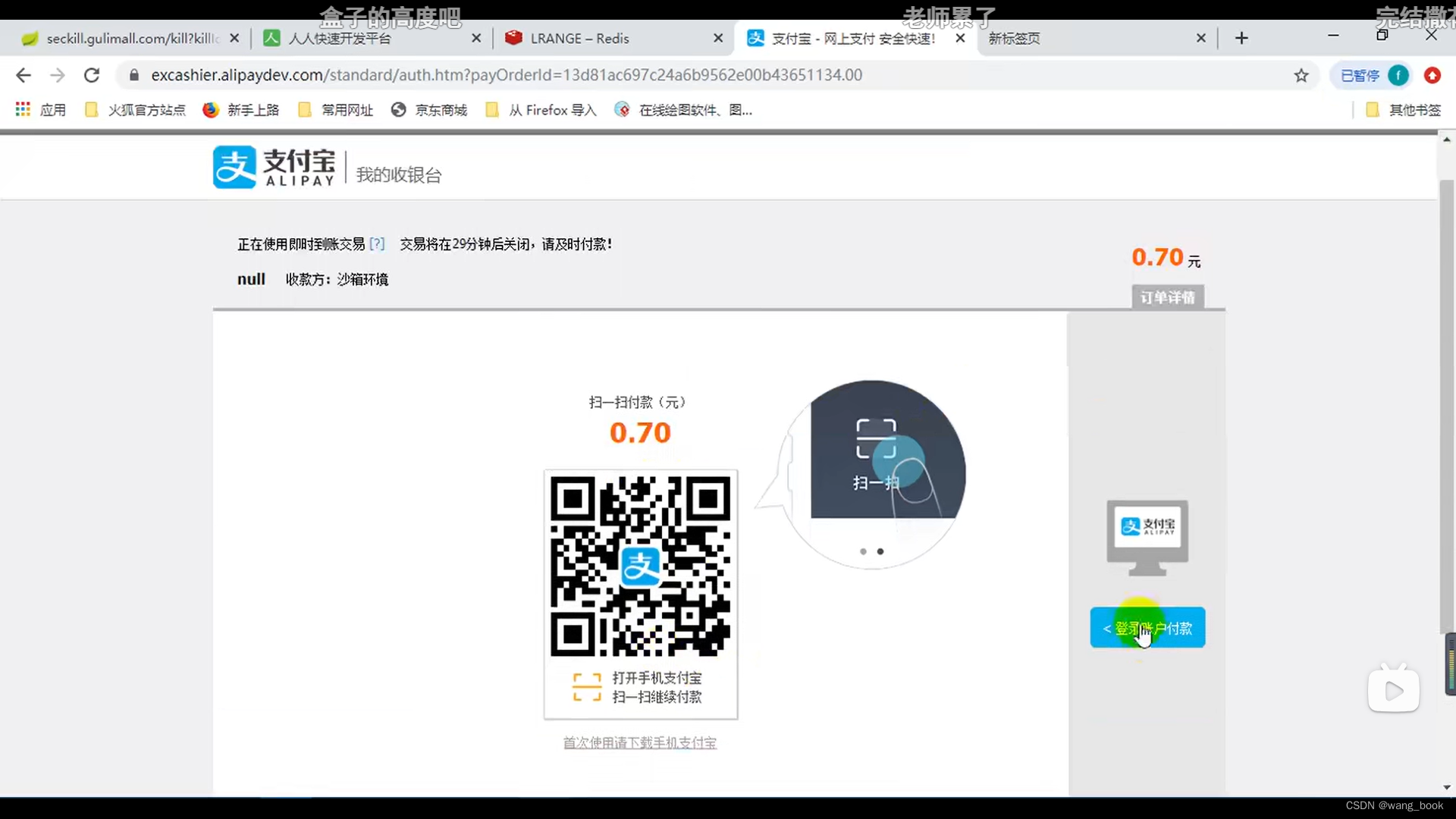
Task: Open the Chrome profile avatar
Action: click(x=1398, y=75)
